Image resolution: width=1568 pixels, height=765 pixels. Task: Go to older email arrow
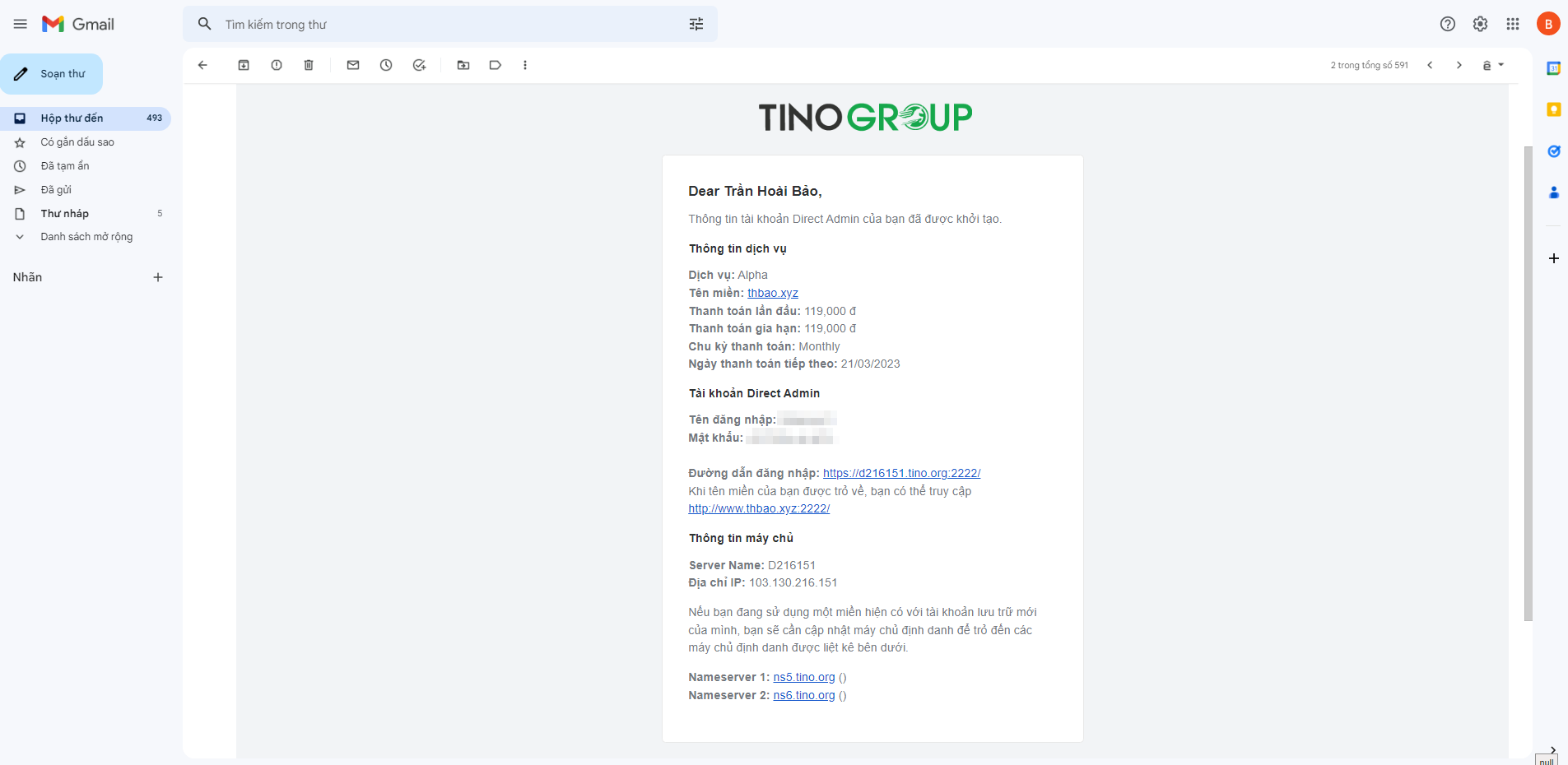[1459, 65]
